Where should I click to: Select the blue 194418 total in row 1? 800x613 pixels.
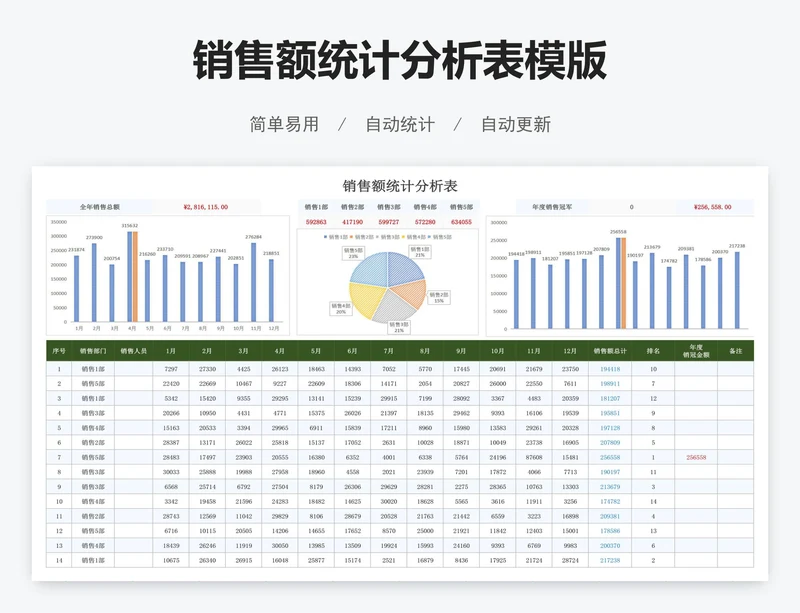click(610, 369)
